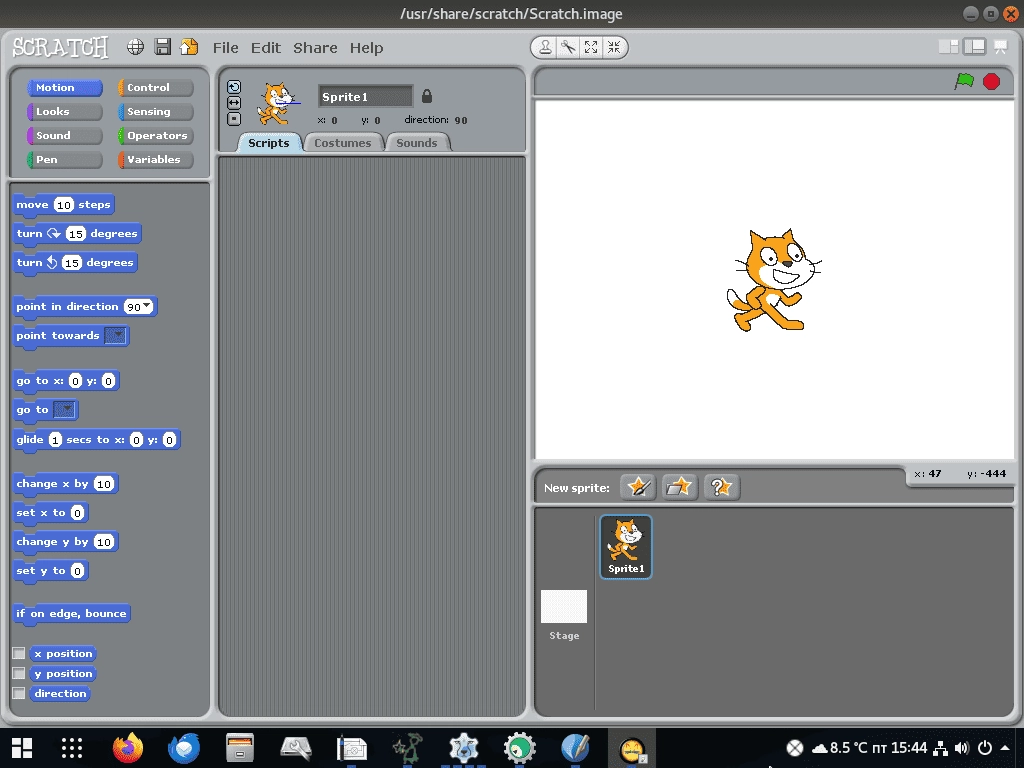Open the dropdown in the short go to block

click(x=65, y=409)
